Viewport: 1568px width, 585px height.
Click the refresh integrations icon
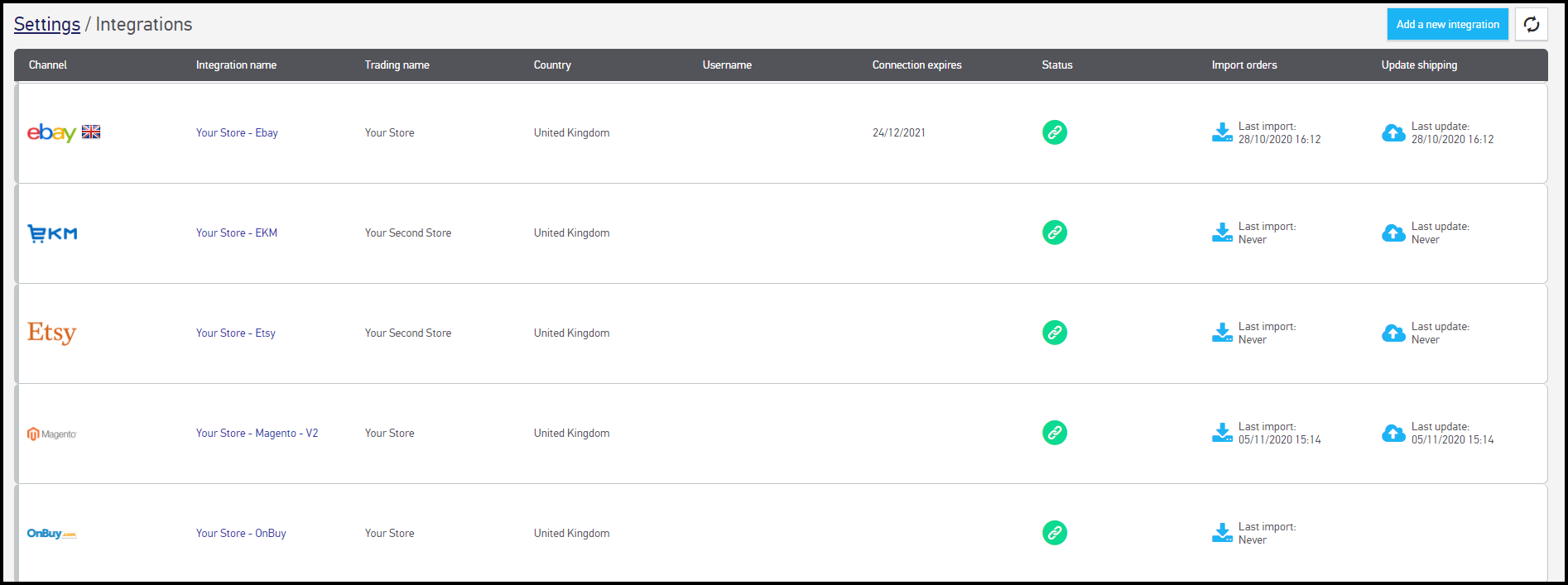coord(1531,24)
